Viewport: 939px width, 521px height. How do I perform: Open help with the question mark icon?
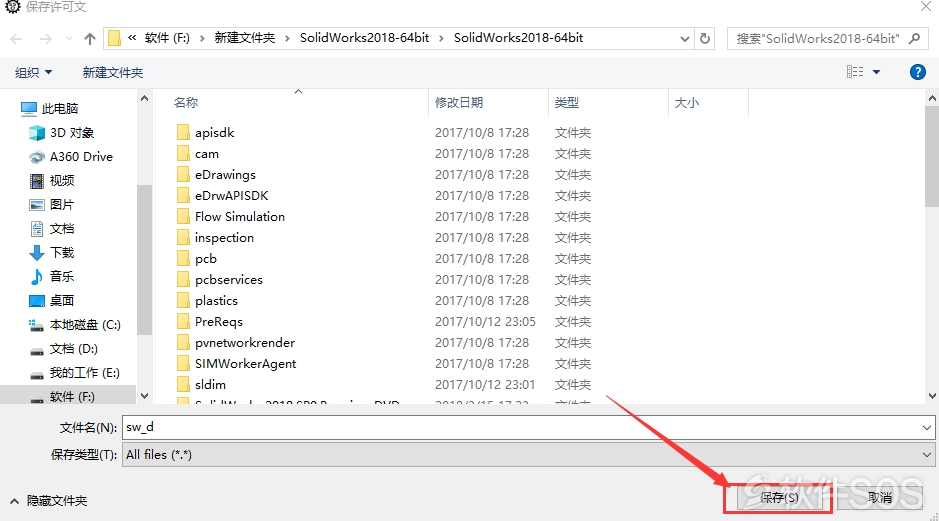click(x=917, y=72)
